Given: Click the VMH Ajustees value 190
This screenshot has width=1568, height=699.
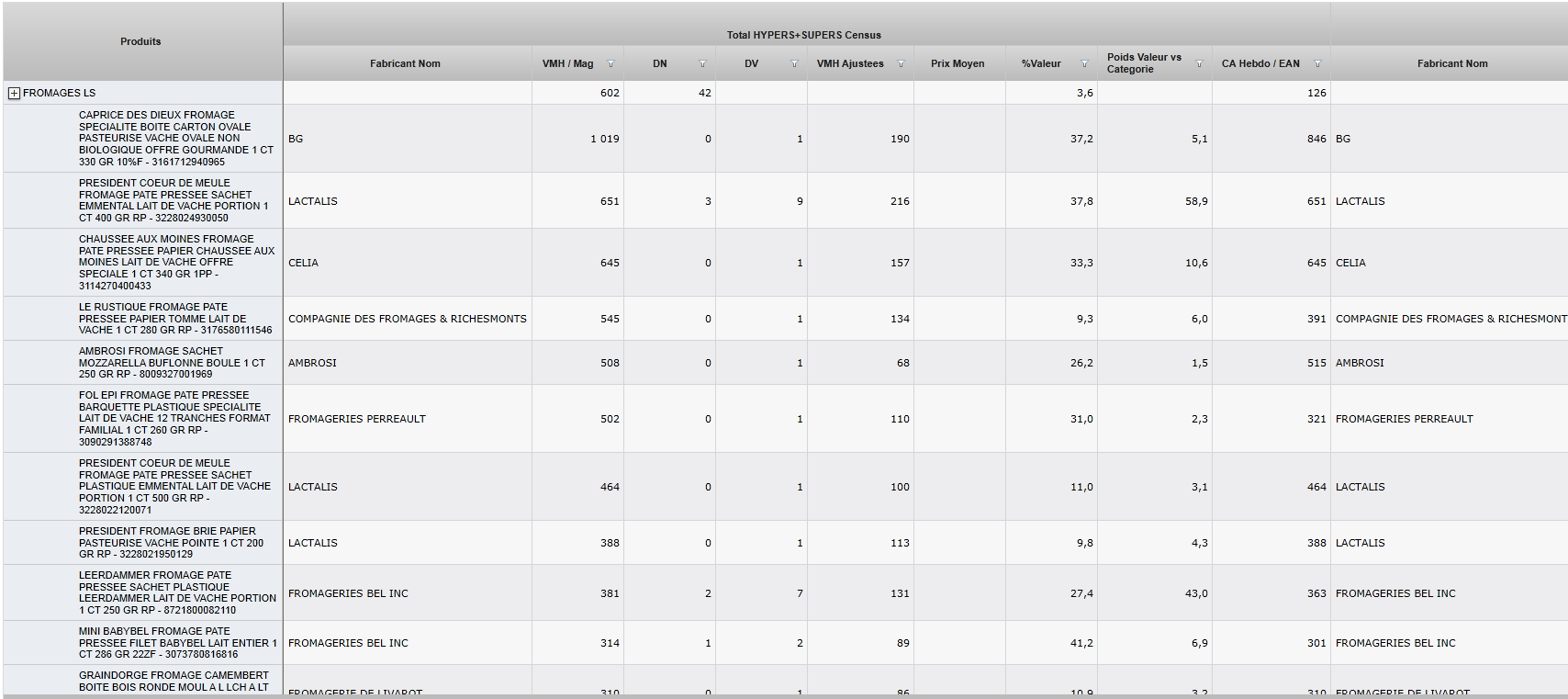Looking at the screenshot, I should pyautogui.click(x=900, y=140).
